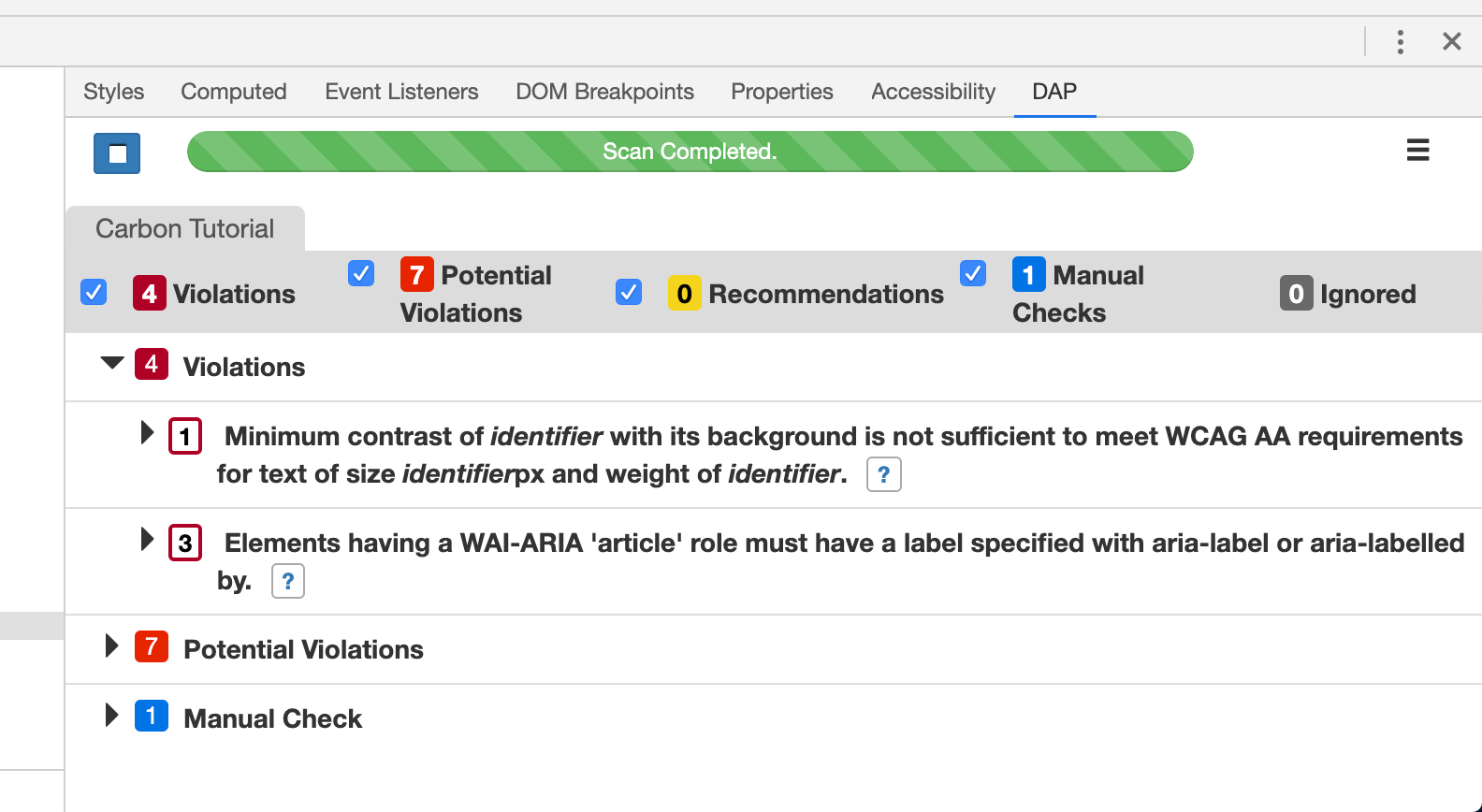Uncheck the Manual Checks checkbox

(x=973, y=273)
